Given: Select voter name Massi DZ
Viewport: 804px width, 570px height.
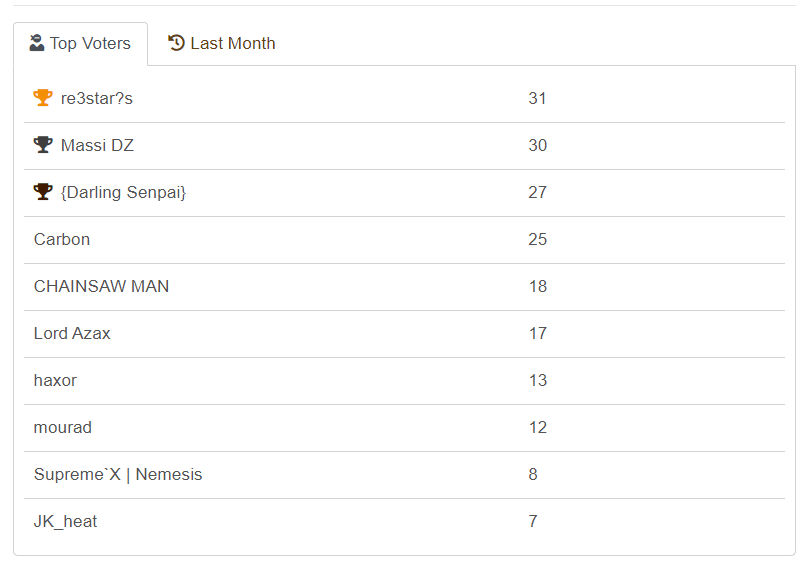Looking at the screenshot, I should pyautogui.click(x=97, y=145).
